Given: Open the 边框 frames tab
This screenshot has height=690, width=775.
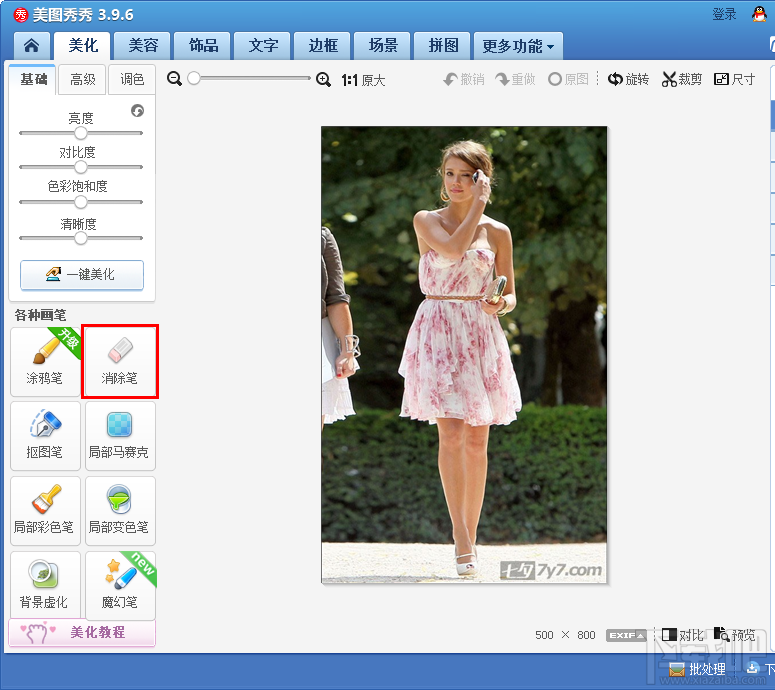Looking at the screenshot, I should 323,46.
